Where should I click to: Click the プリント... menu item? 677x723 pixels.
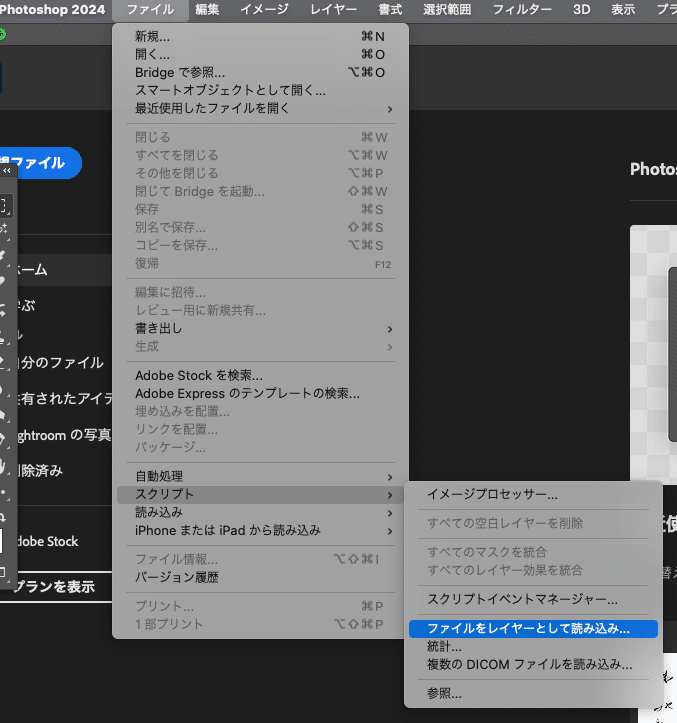(260, 606)
